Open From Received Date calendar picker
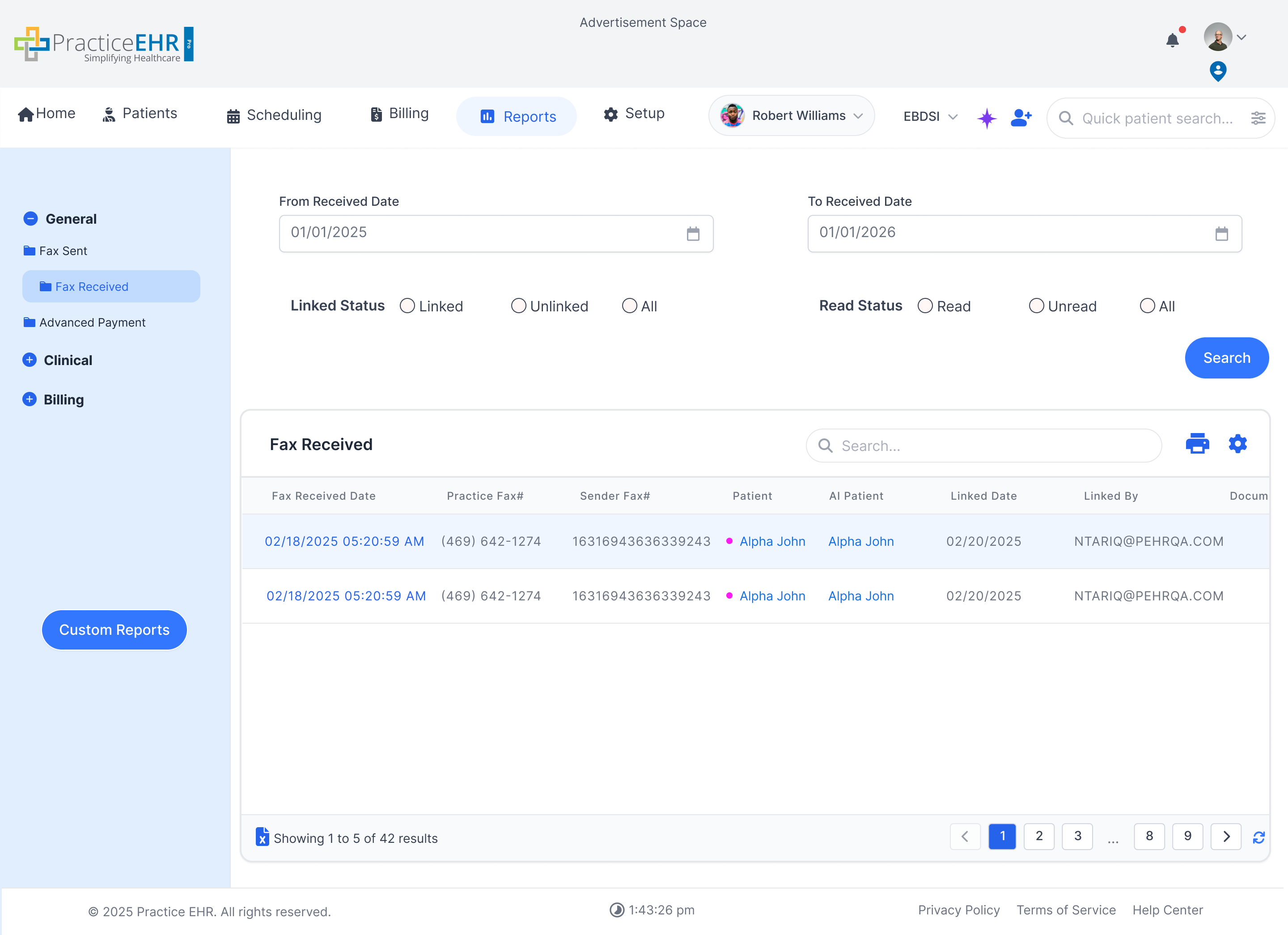Viewport: 1288px width, 935px height. (692, 234)
